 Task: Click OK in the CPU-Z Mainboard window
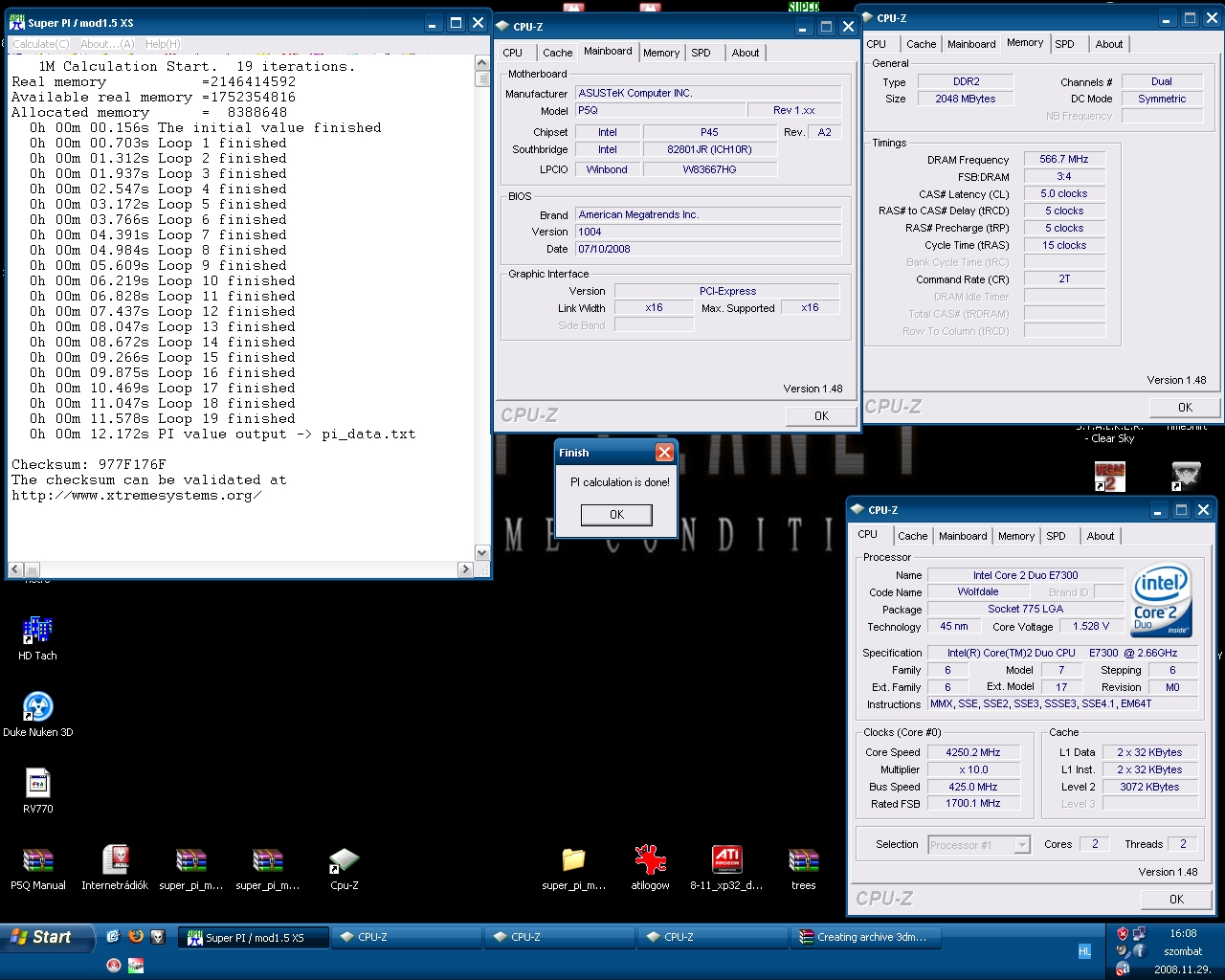pyautogui.click(x=821, y=416)
